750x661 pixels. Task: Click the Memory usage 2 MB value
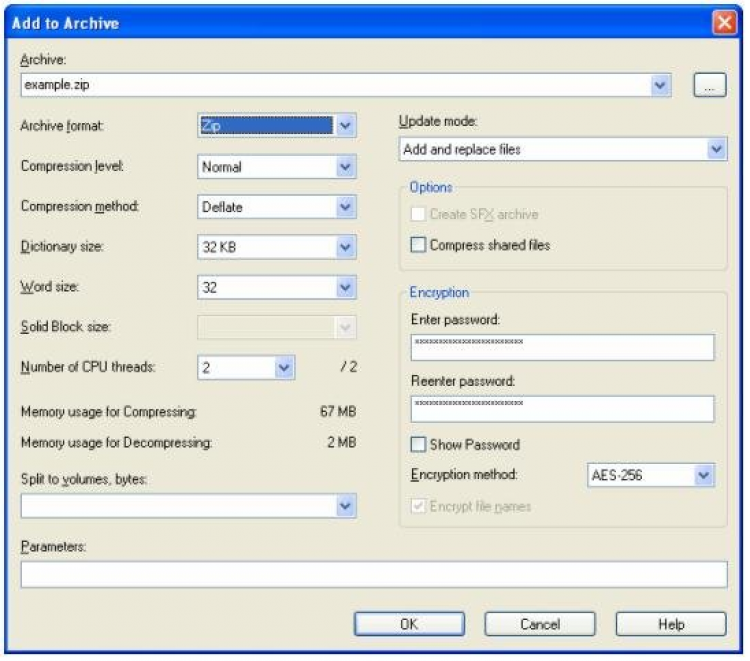[x=342, y=442]
